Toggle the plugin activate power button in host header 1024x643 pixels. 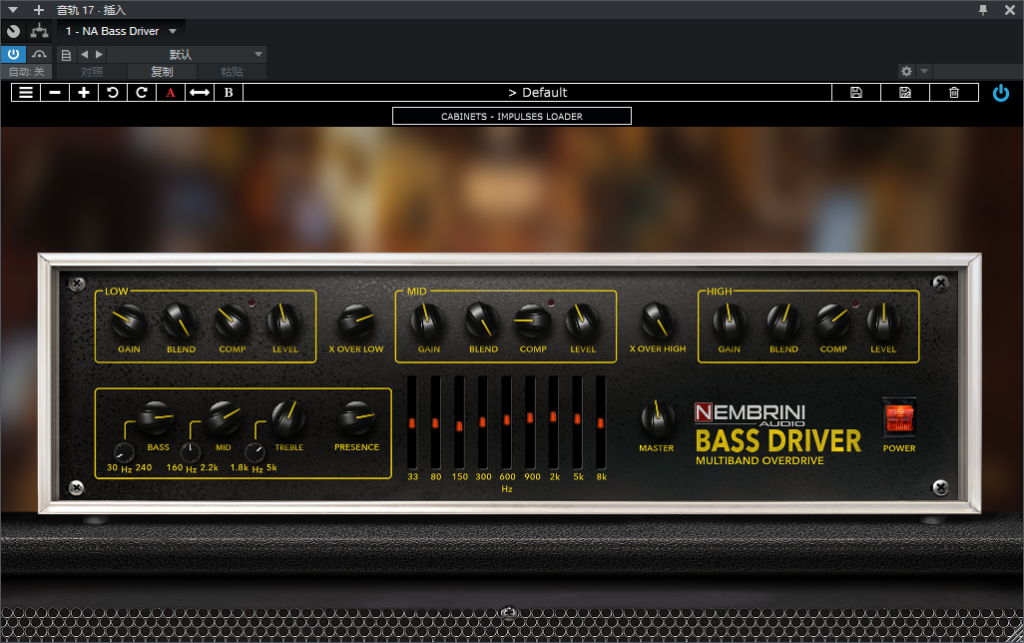[13, 54]
